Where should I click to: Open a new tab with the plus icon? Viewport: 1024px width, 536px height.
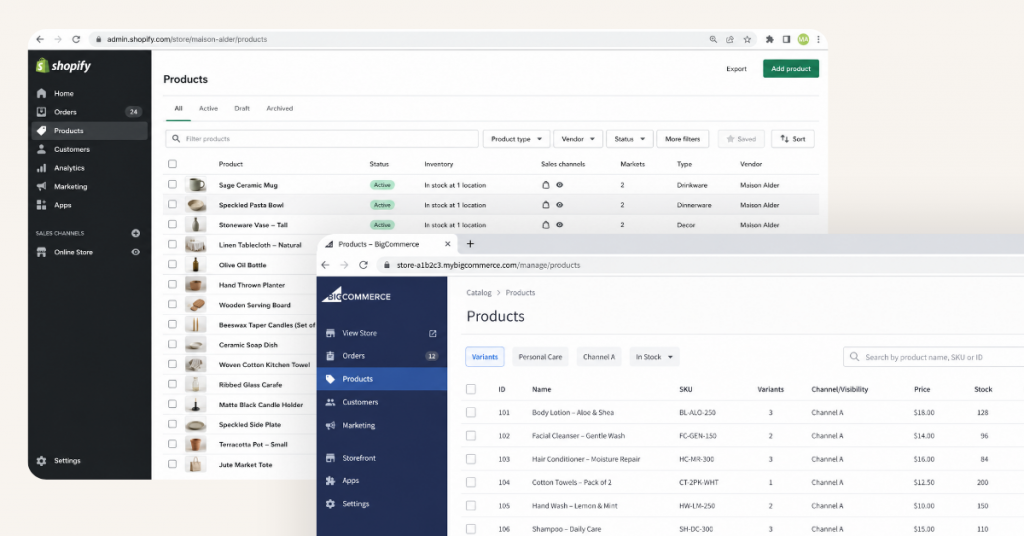tap(470, 244)
